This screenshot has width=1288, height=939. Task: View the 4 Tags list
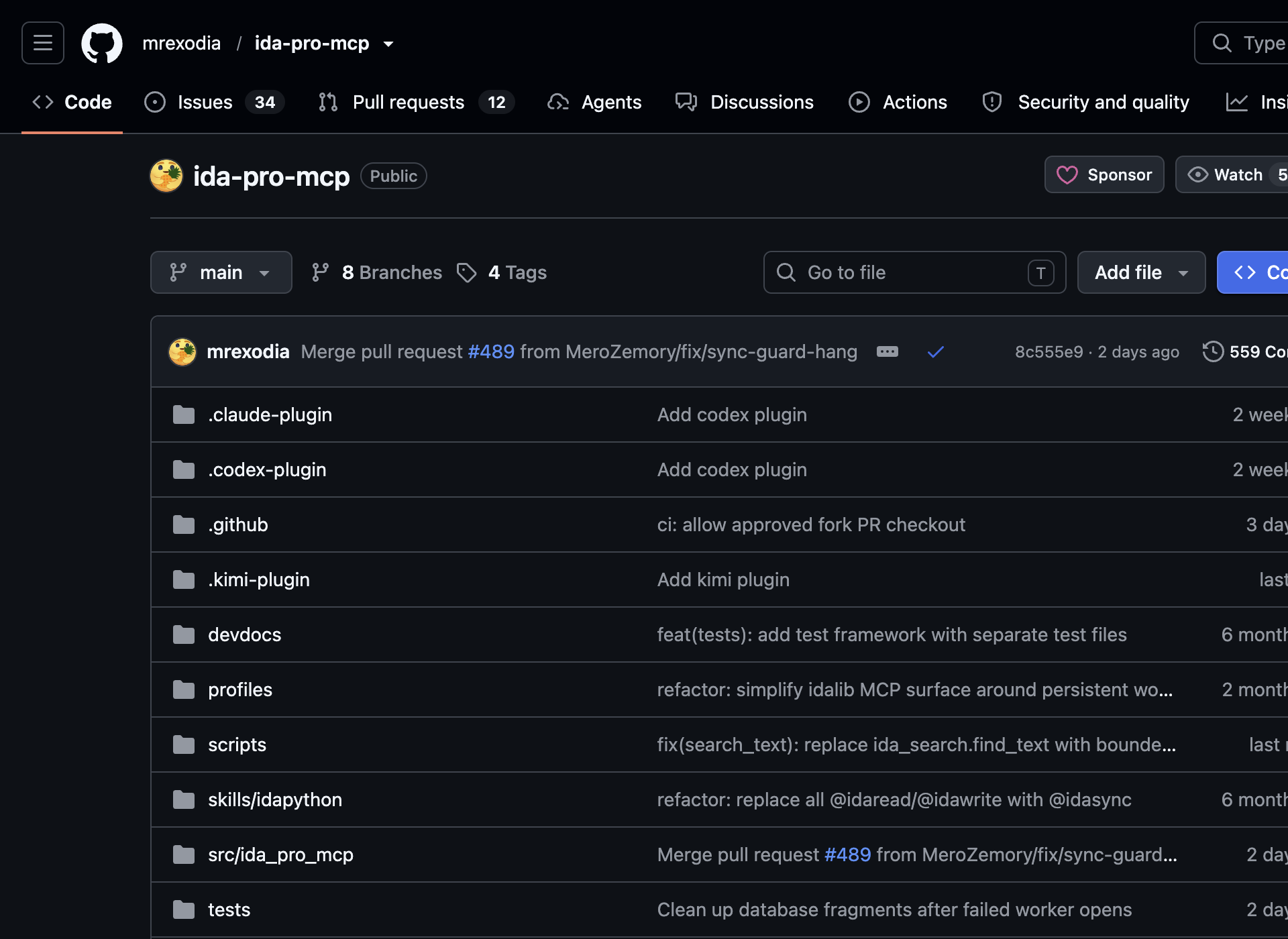click(x=502, y=272)
